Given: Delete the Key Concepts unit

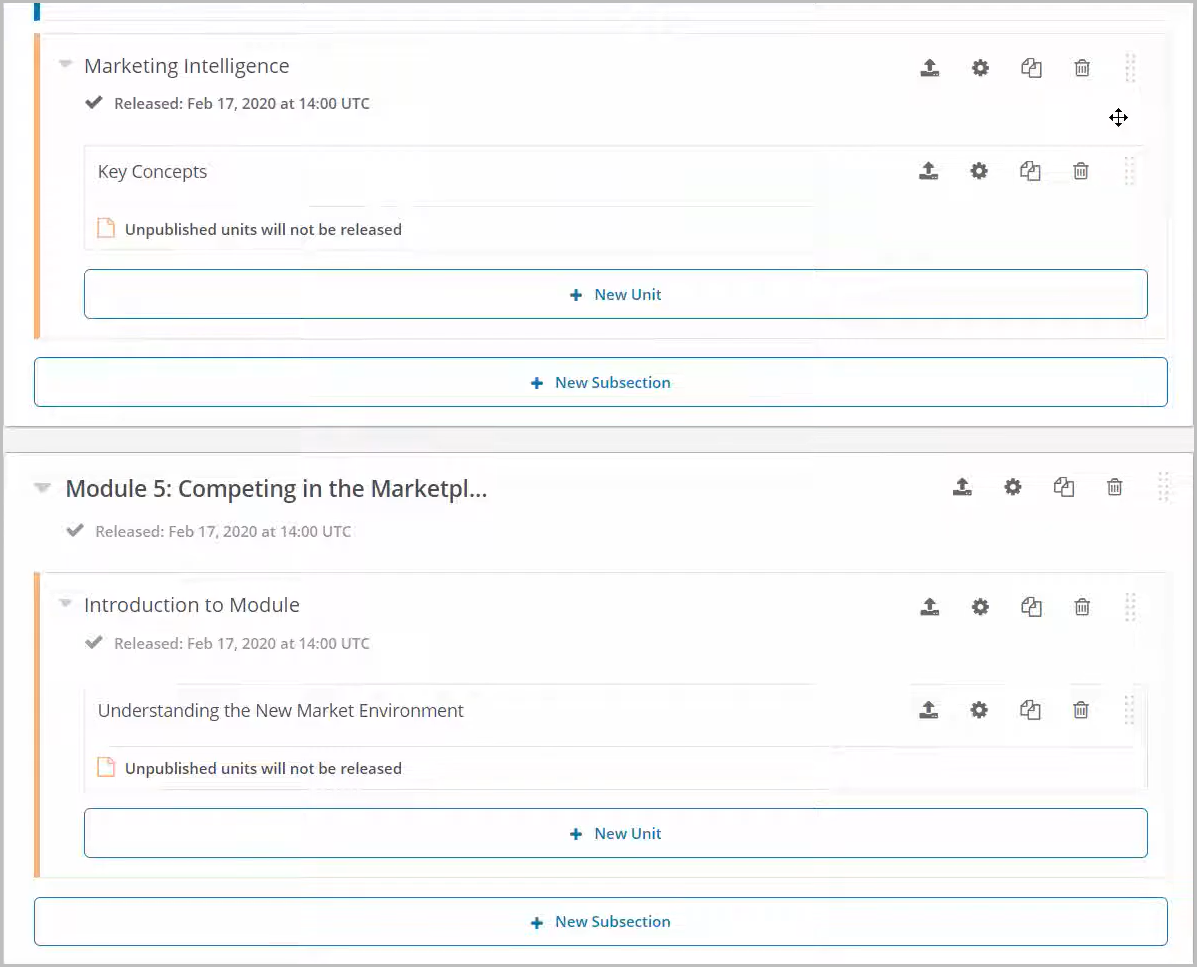Looking at the screenshot, I should pos(1081,171).
